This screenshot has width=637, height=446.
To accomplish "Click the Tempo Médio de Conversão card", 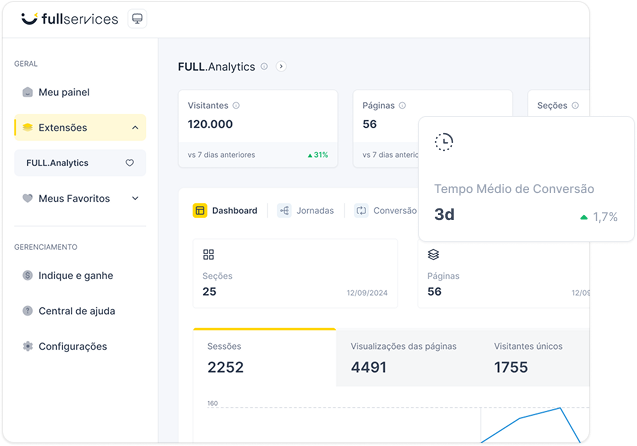I will pyautogui.click(x=526, y=180).
